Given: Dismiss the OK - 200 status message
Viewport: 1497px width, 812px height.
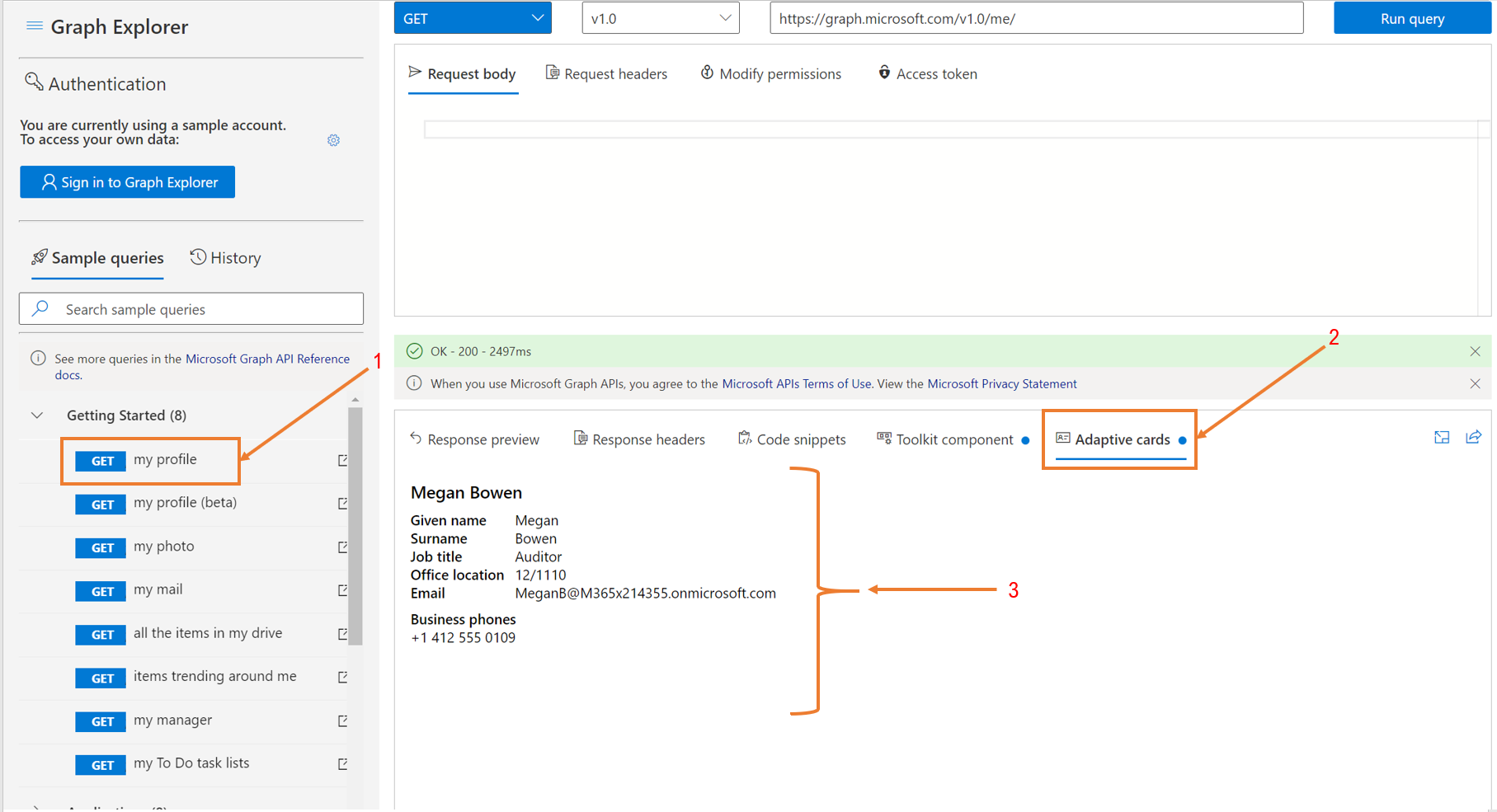Looking at the screenshot, I should 1475,351.
